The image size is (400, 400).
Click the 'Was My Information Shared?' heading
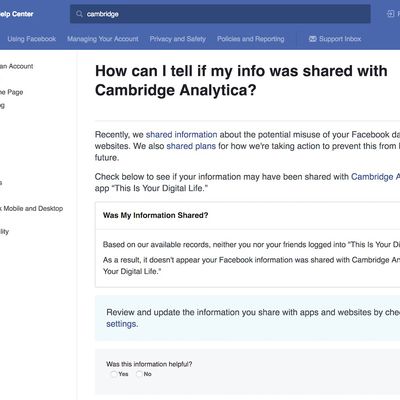155,215
